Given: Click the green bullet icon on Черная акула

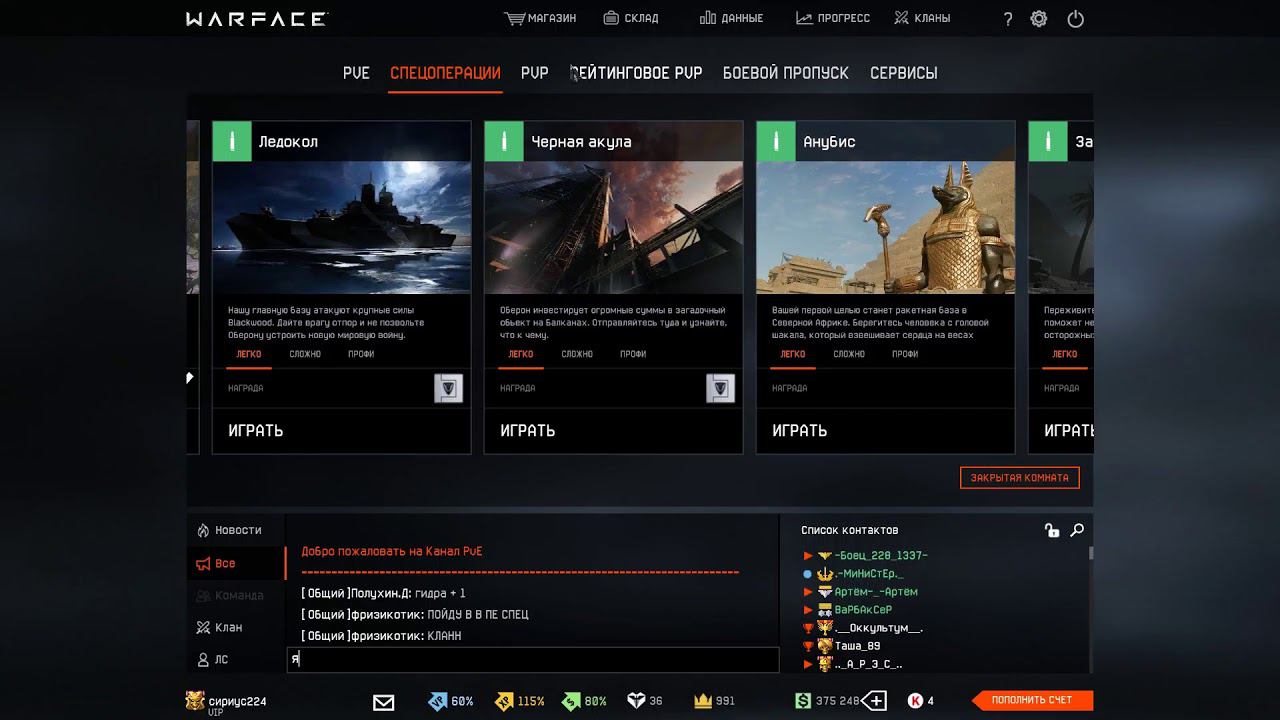Looking at the screenshot, I should pyautogui.click(x=504, y=141).
